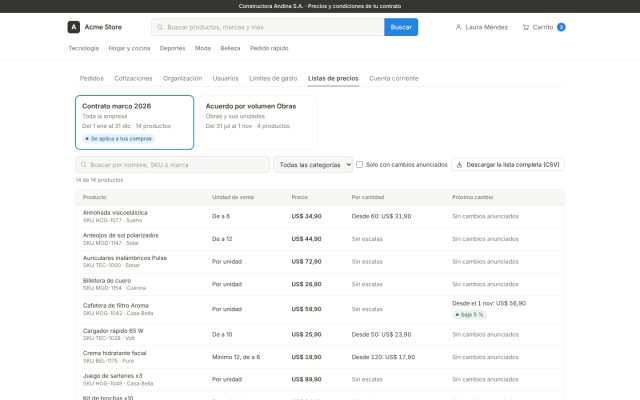Click Desde 120: US$ 17,90 quantity tier
Screen dimensions: 640x400
(383, 357)
